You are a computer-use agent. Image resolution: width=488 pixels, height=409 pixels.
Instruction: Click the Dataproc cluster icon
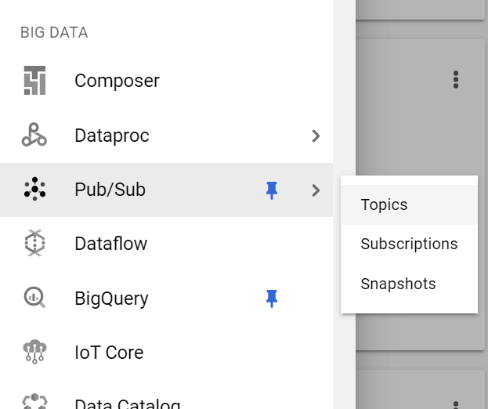34,135
